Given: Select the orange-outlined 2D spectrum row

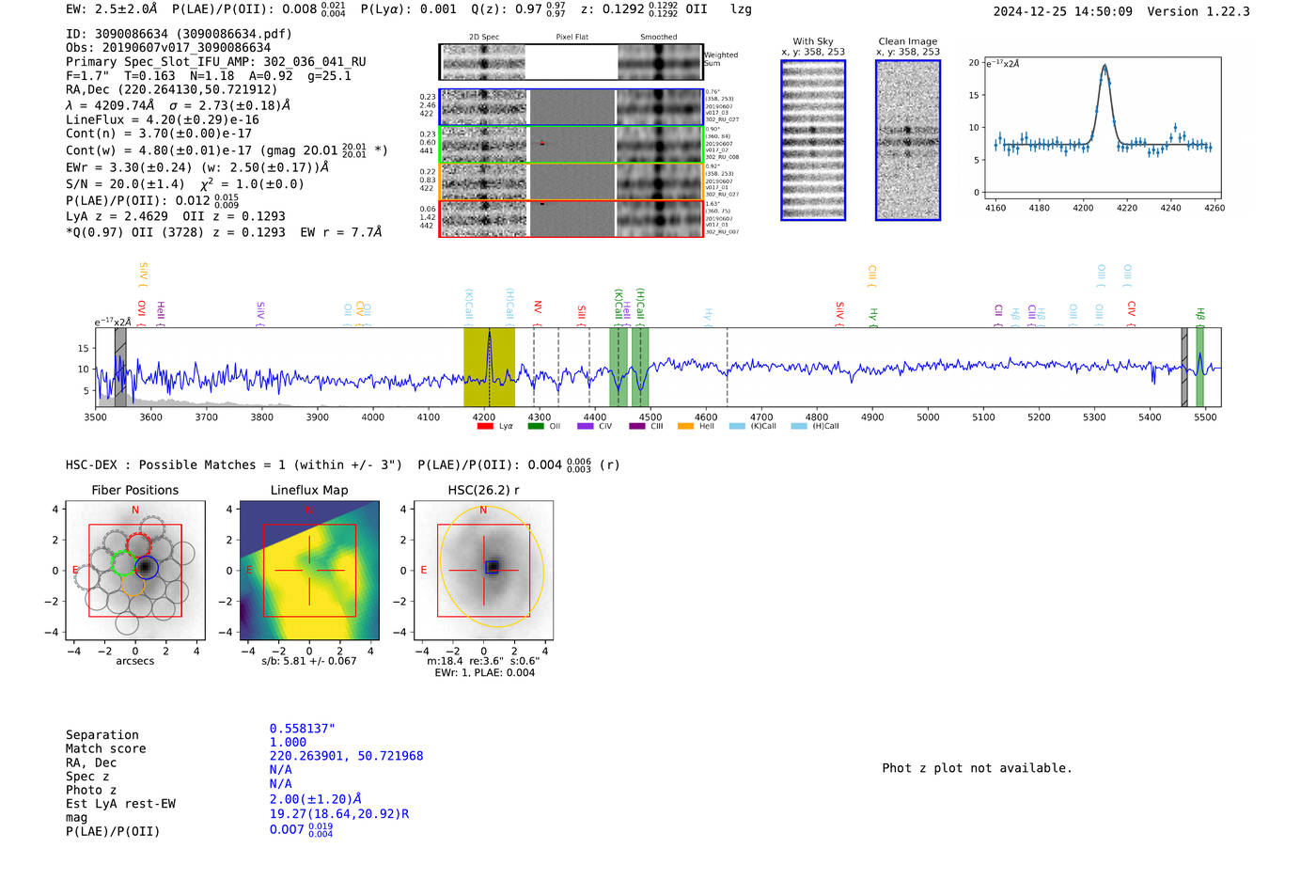Looking at the screenshot, I should pyautogui.click(x=572, y=181).
